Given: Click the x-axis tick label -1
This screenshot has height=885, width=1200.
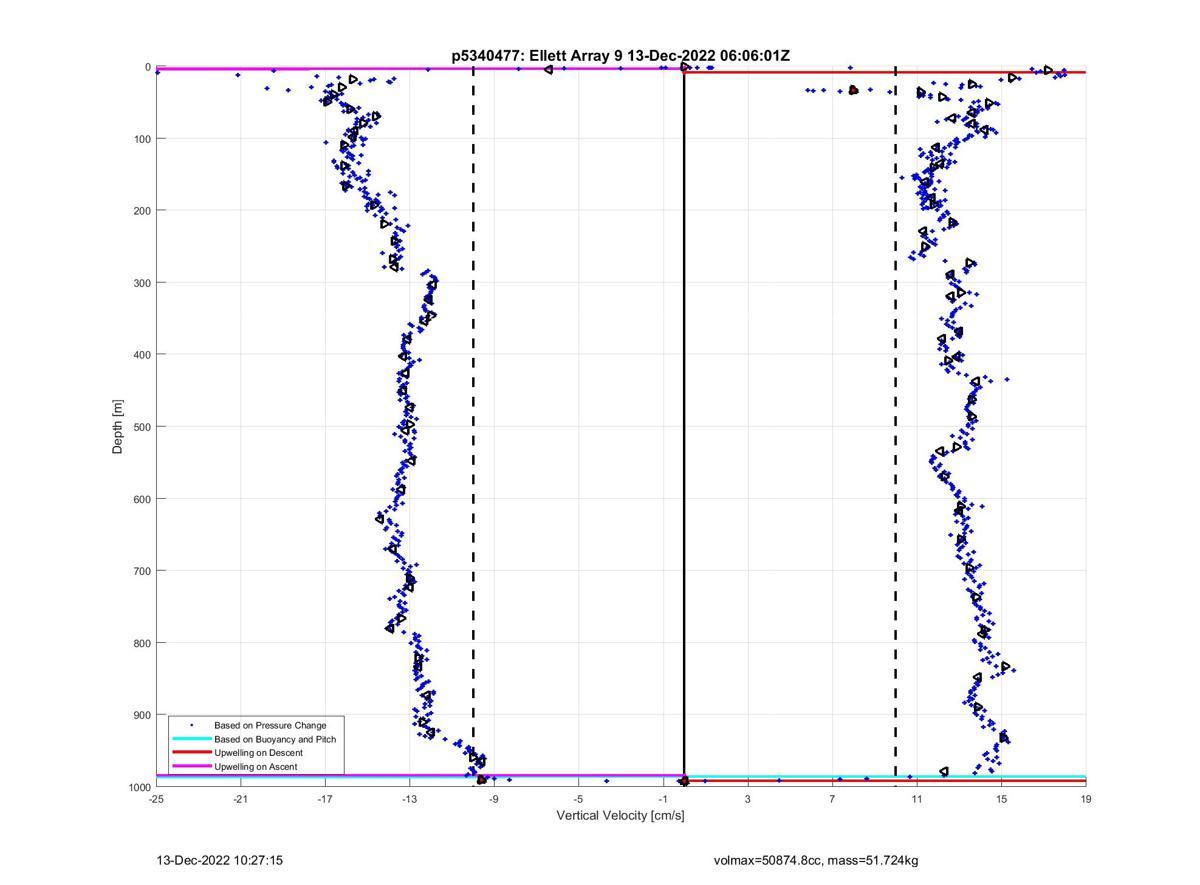Looking at the screenshot, I should pos(663,800).
